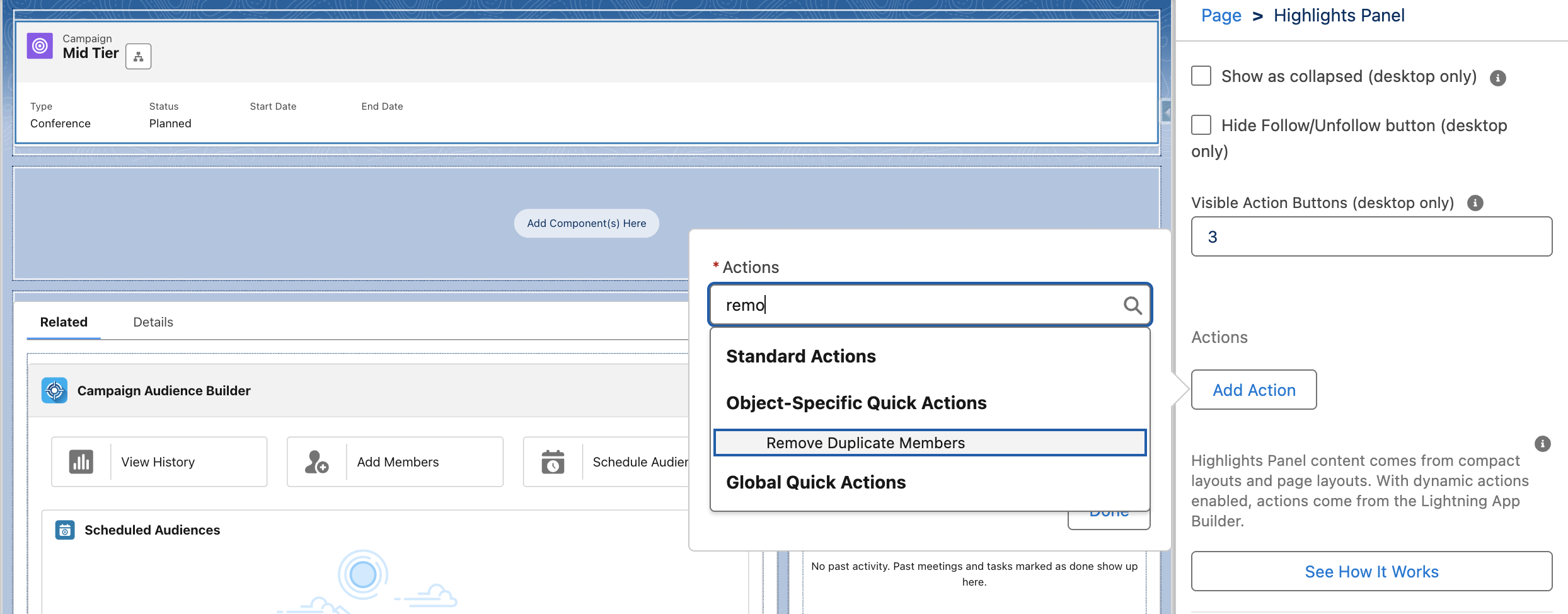Click the Global Quick Actions heading
The height and width of the screenshot is (614, 1568).
(x=816, y=482)
